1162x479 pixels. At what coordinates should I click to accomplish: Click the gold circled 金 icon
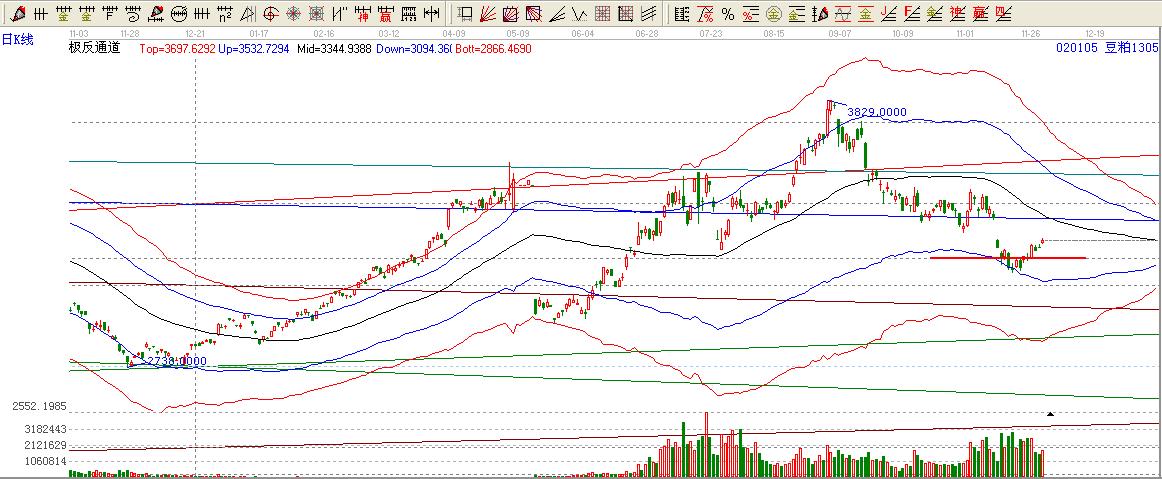pos(774,14)
